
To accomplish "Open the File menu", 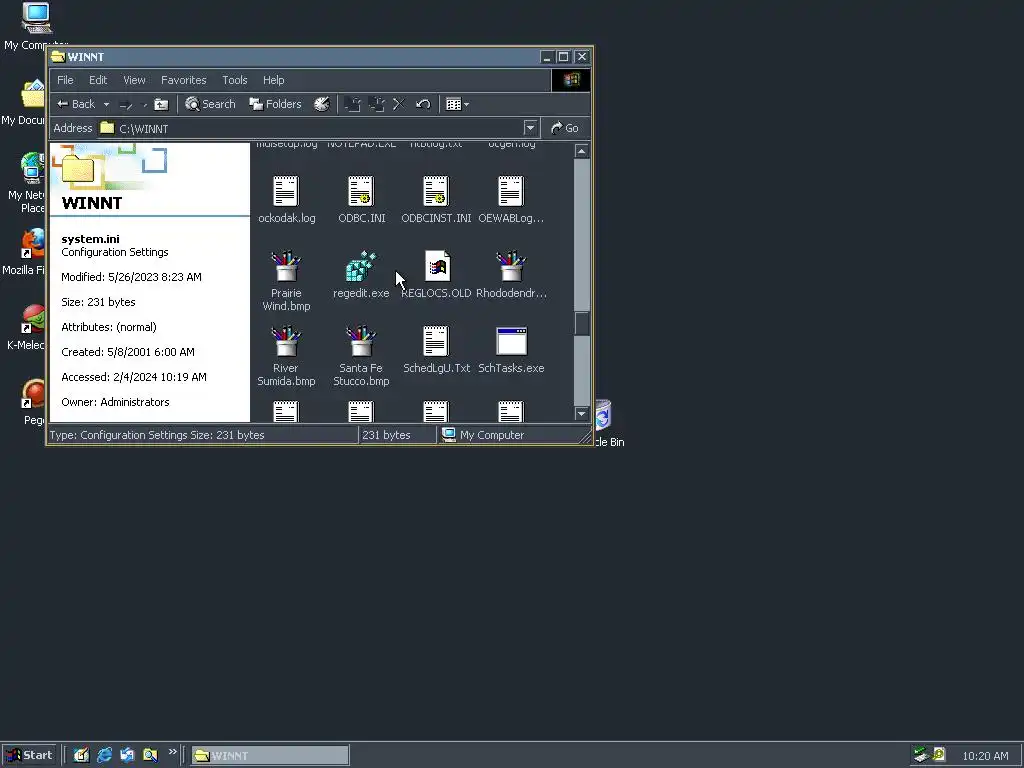I will [65, 80].
